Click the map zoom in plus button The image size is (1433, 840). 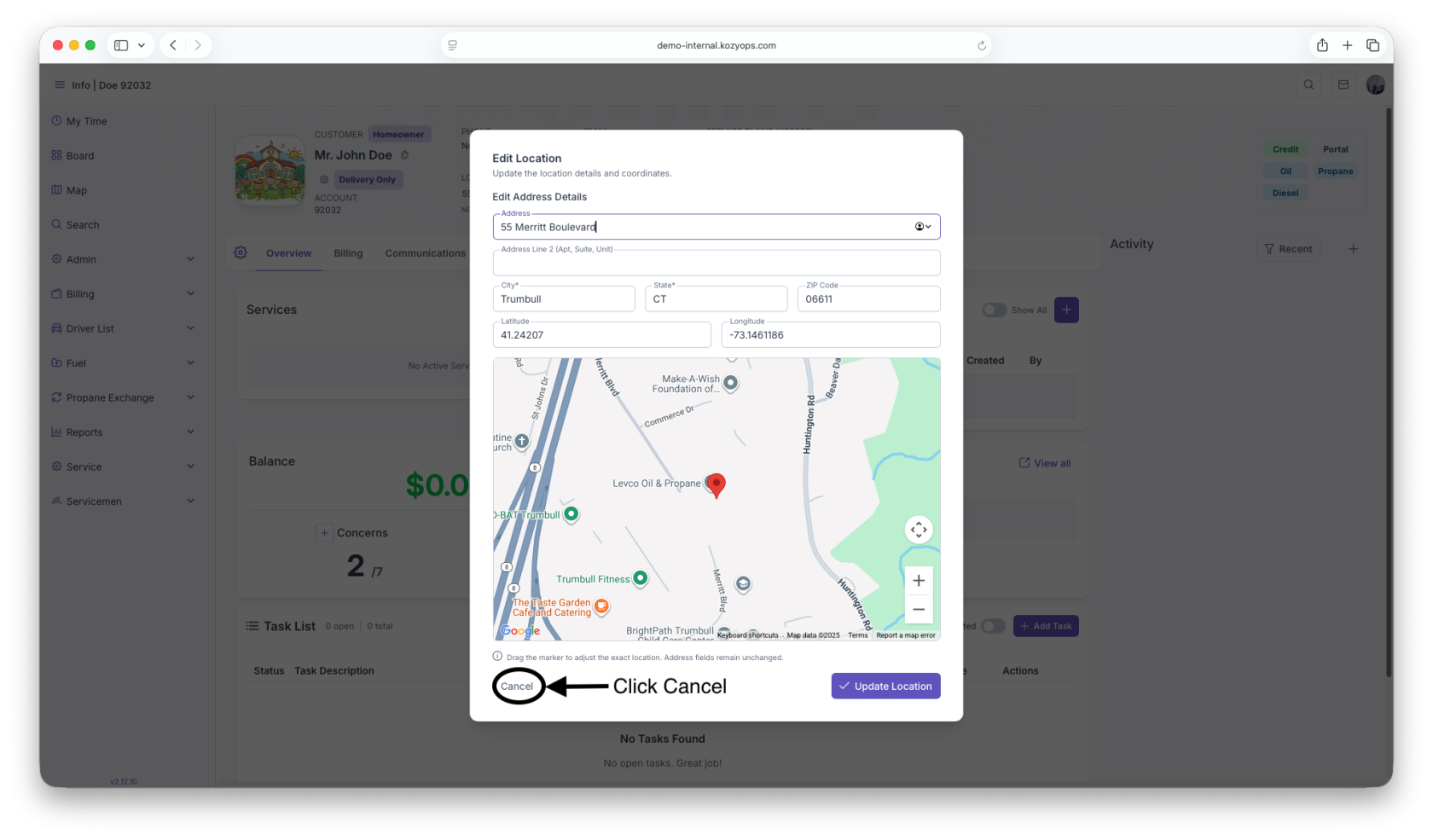point(918,581)
